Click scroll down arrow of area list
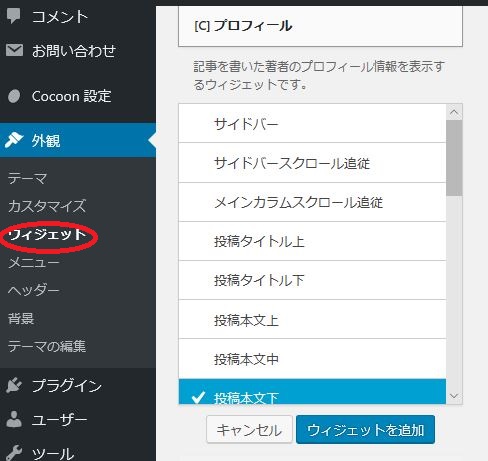This screenshot has width=488, height=461. tap(454, 396)
